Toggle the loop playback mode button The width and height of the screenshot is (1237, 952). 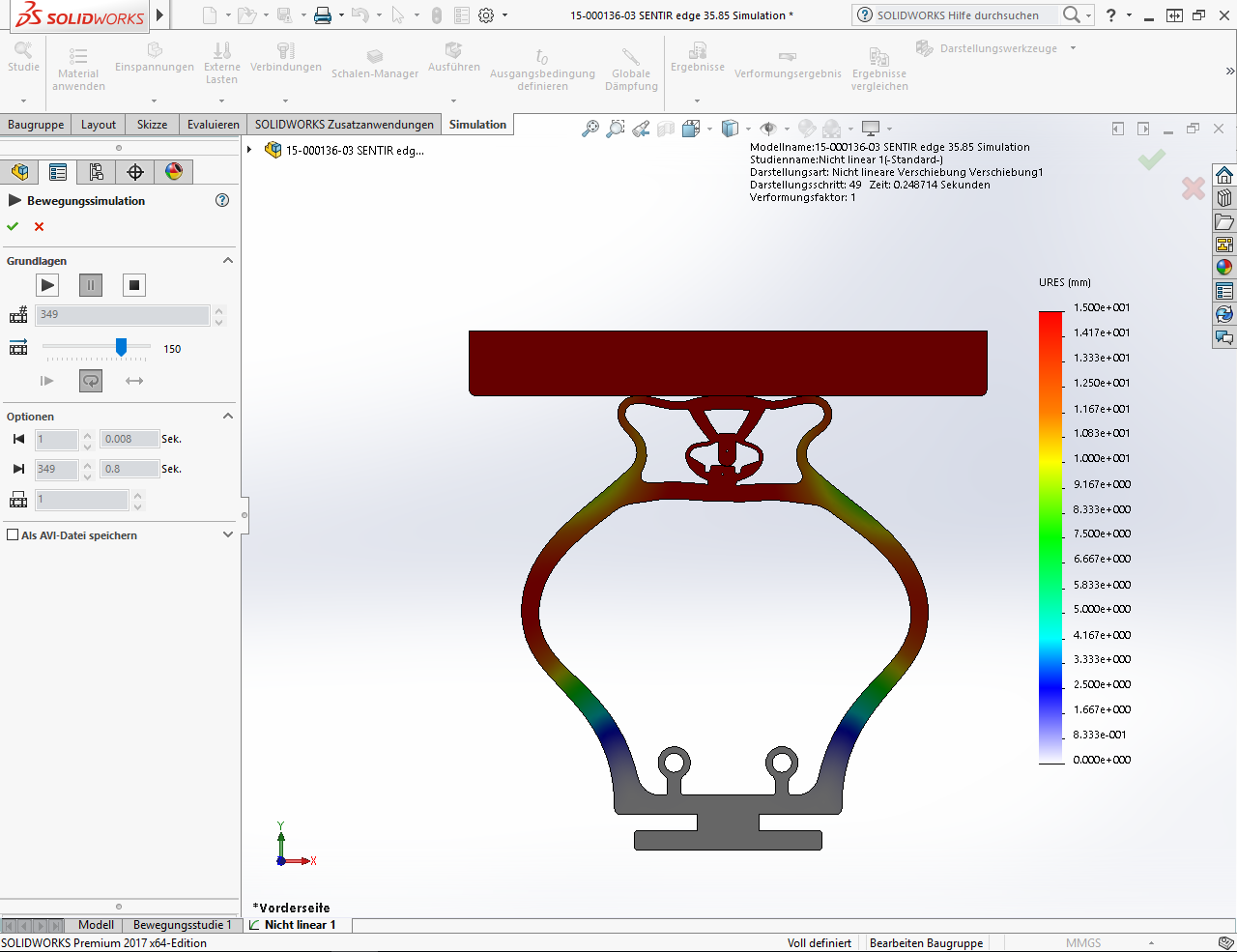click(91, 381)
